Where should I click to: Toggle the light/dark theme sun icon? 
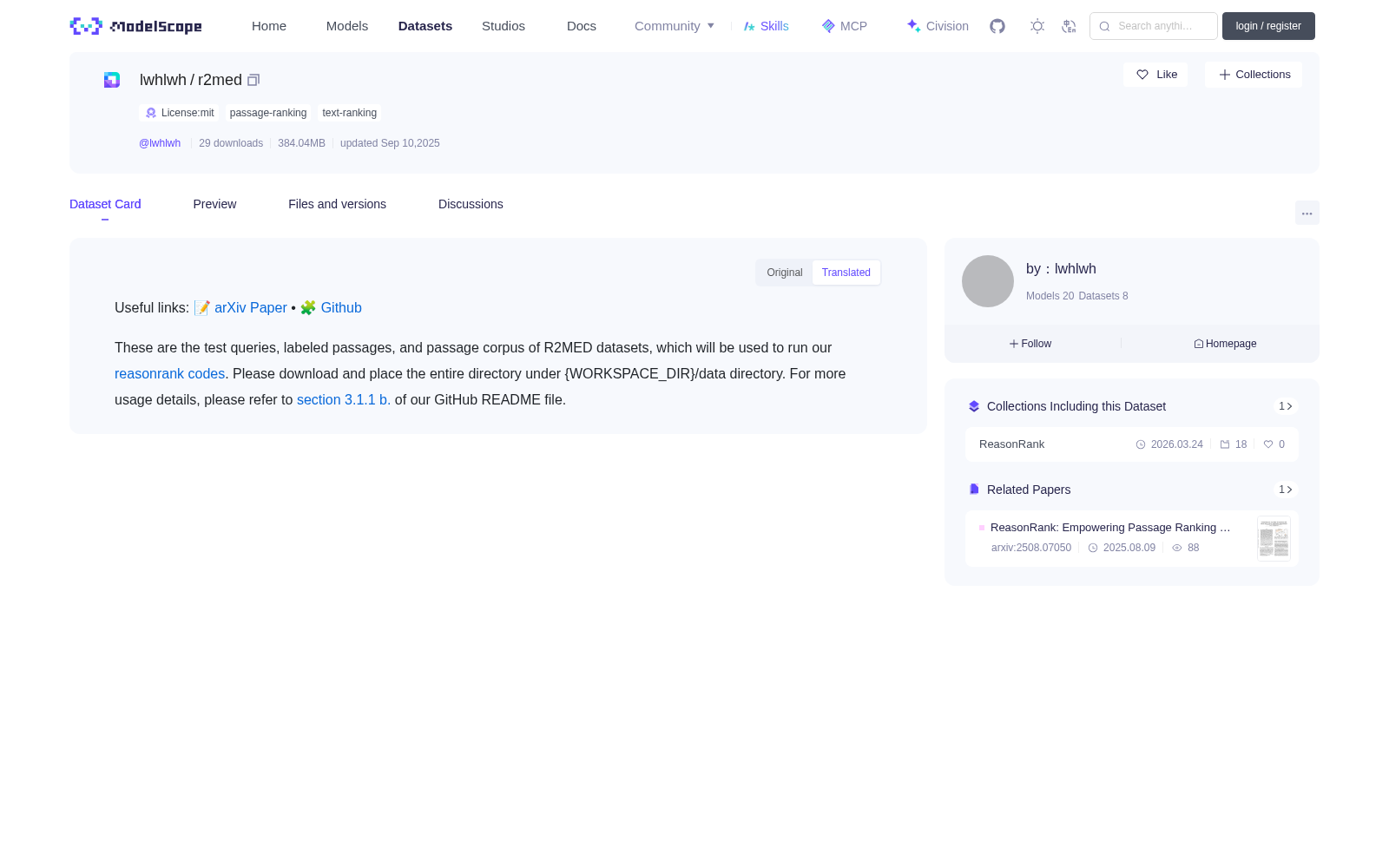(x=1037, y=26)
